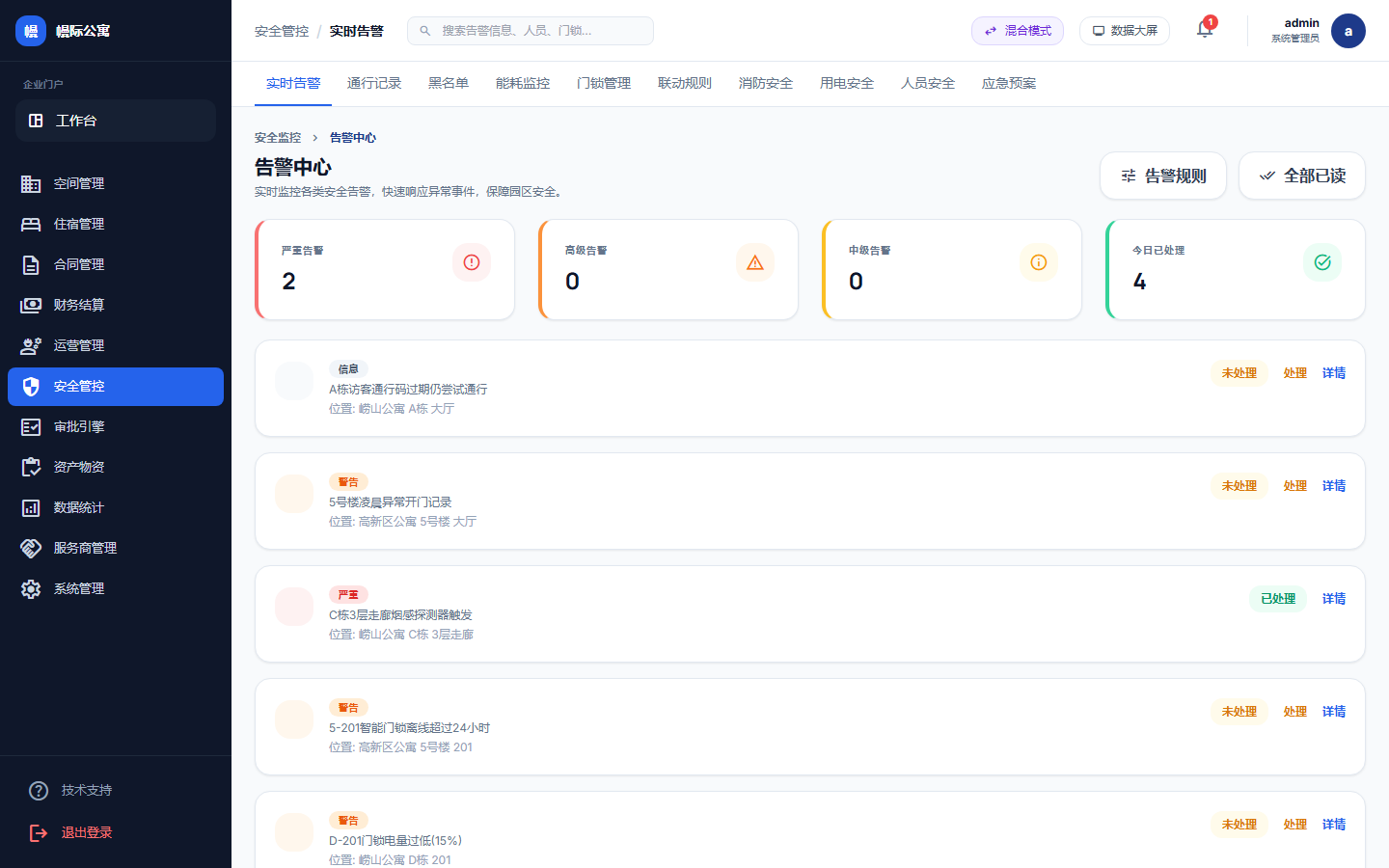1389x868 pixels.
Task: Click the 告警规则 button
Action: 1163,176
